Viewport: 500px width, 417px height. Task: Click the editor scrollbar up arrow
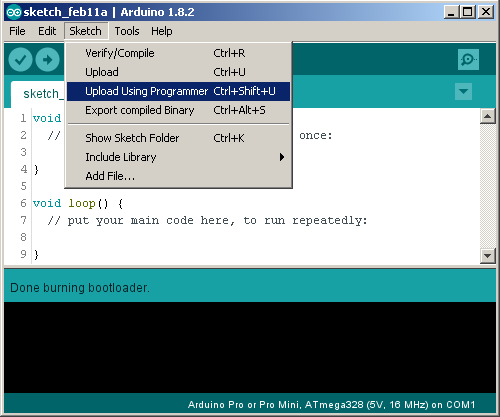(x=487, y=116)
